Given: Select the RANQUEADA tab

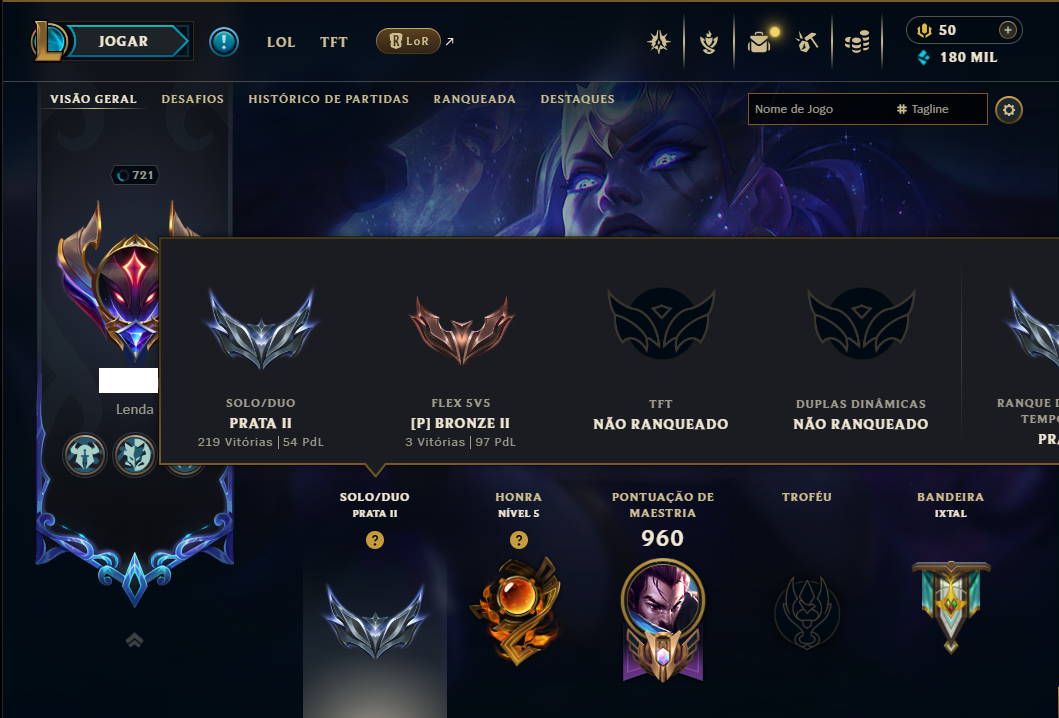Looking at the screenshot, I should point(474,99).
